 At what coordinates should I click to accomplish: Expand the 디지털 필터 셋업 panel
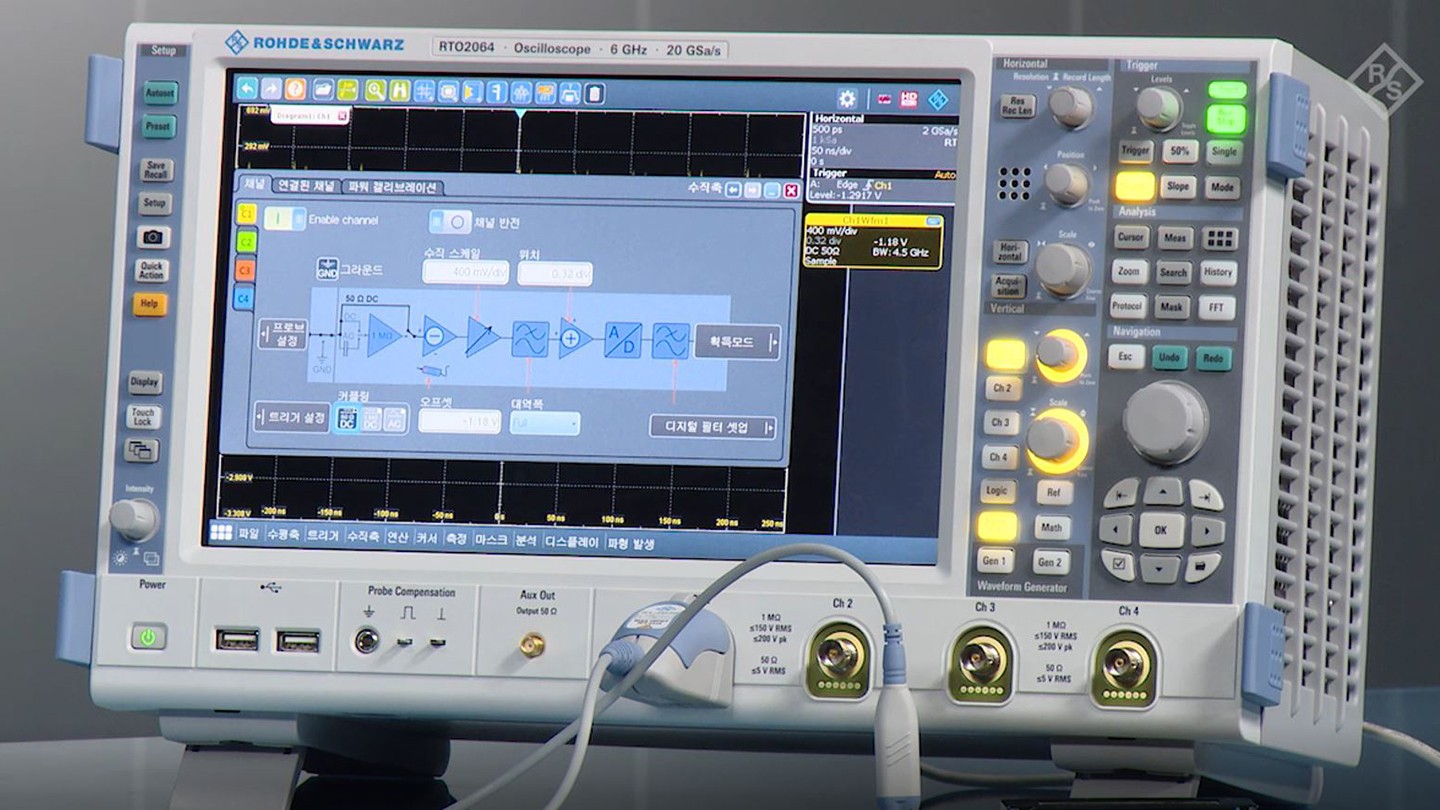[712, 427]
